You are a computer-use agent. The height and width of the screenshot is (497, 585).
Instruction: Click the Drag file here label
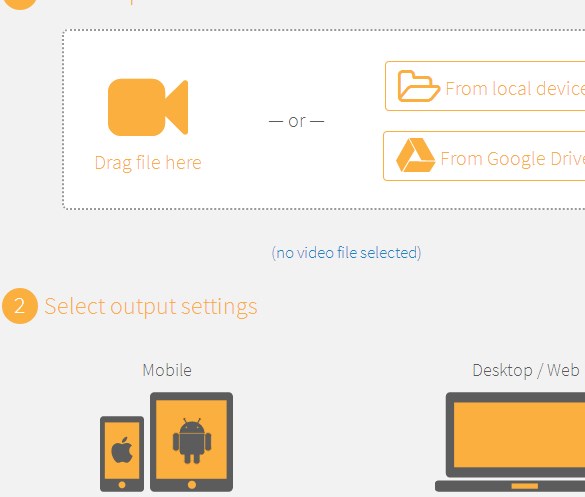tap(148, 163)
